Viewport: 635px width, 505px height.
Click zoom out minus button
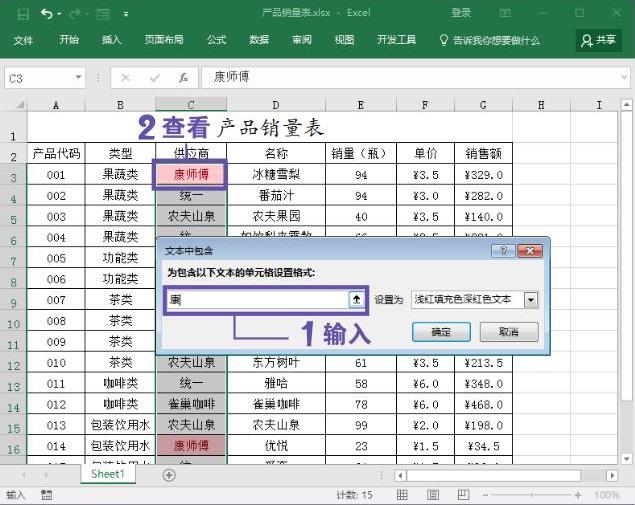(485, 495)
